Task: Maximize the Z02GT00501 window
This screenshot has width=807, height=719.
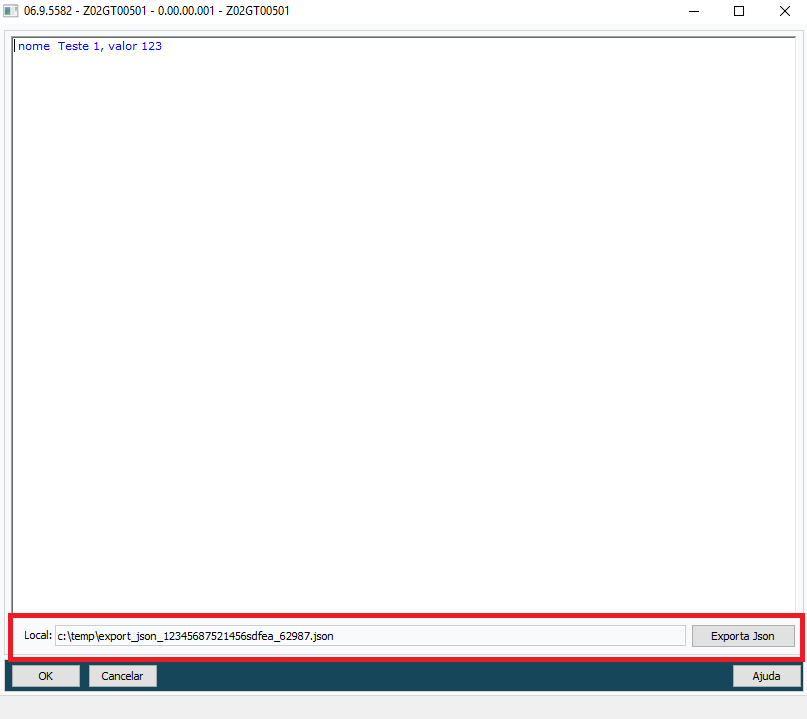Action: pos(739,11)
